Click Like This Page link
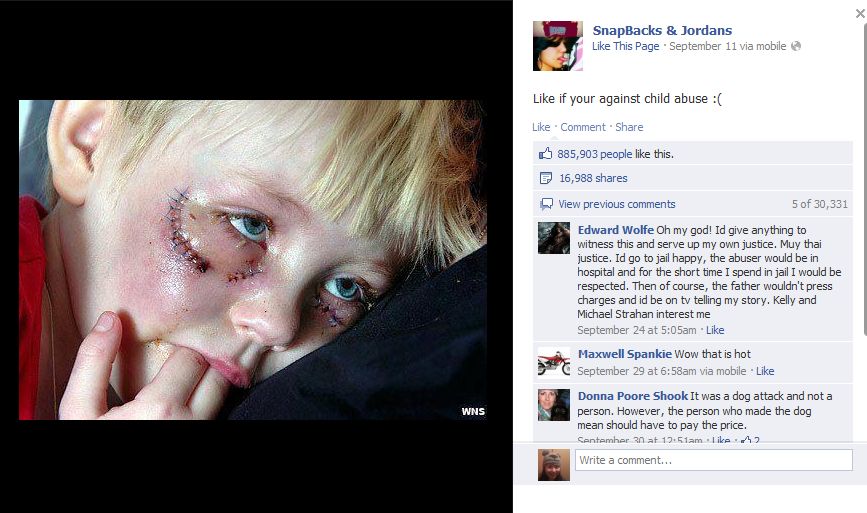Screen dimensions: 867x513 click(x=625, y=46)
